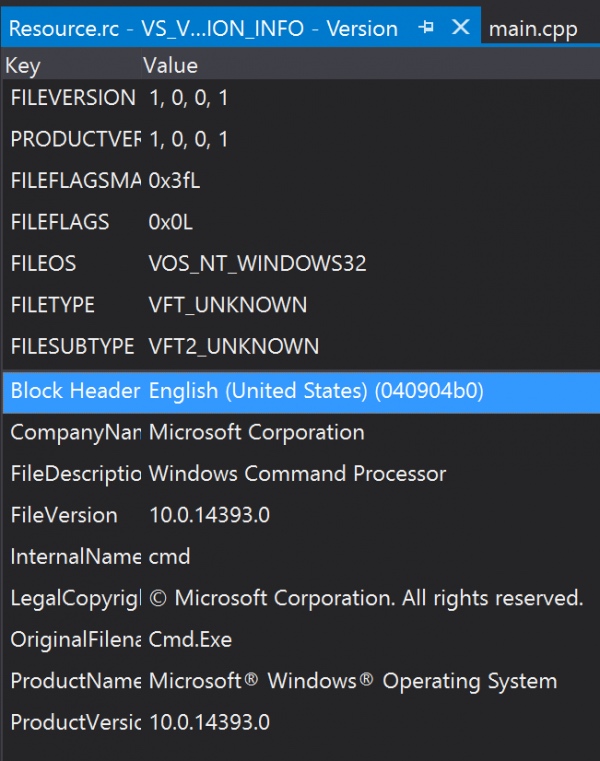Click the FILEFLAGS value 0x0L

(x=170, y=222)
